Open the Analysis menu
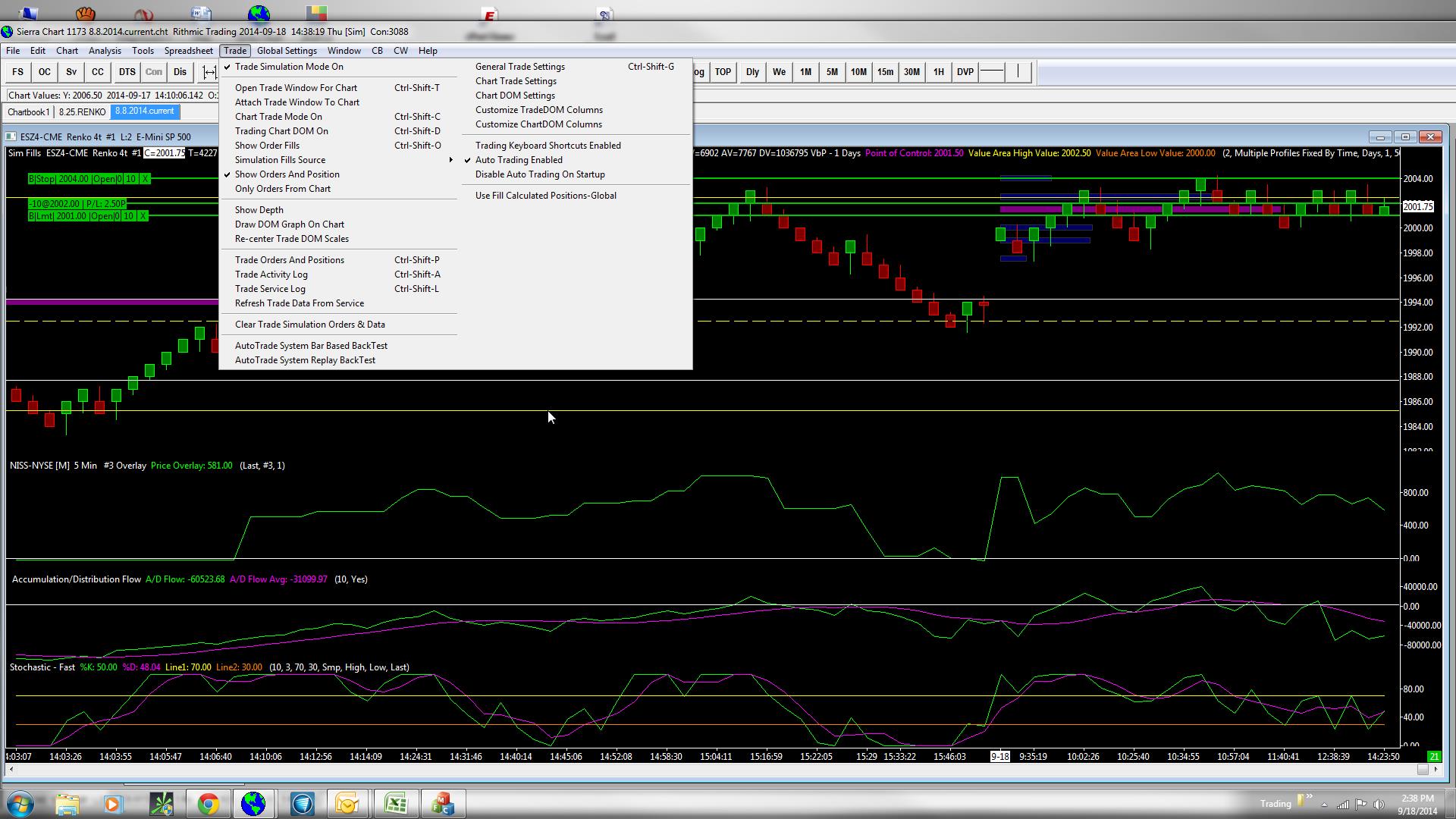1456x819 pixels. (x=105, y=51)
